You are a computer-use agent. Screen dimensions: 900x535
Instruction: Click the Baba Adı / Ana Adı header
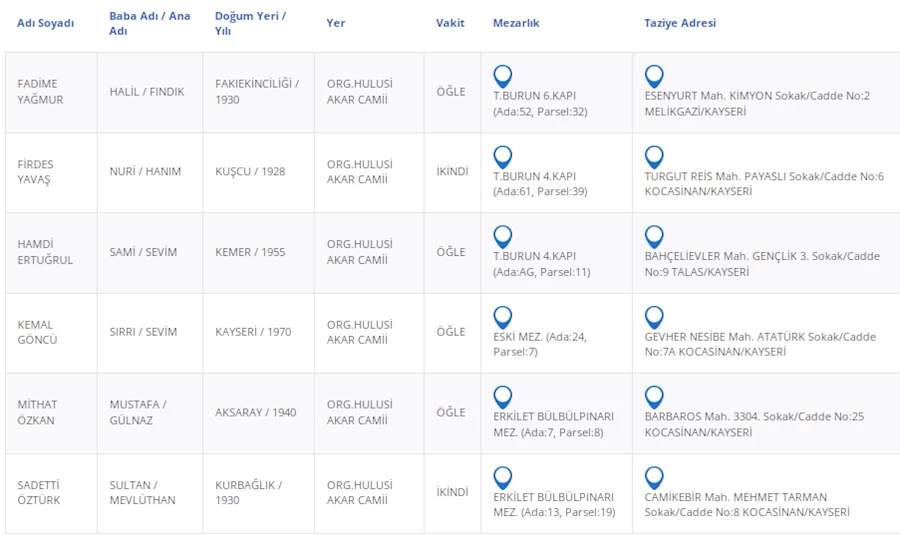pos(149,24)
